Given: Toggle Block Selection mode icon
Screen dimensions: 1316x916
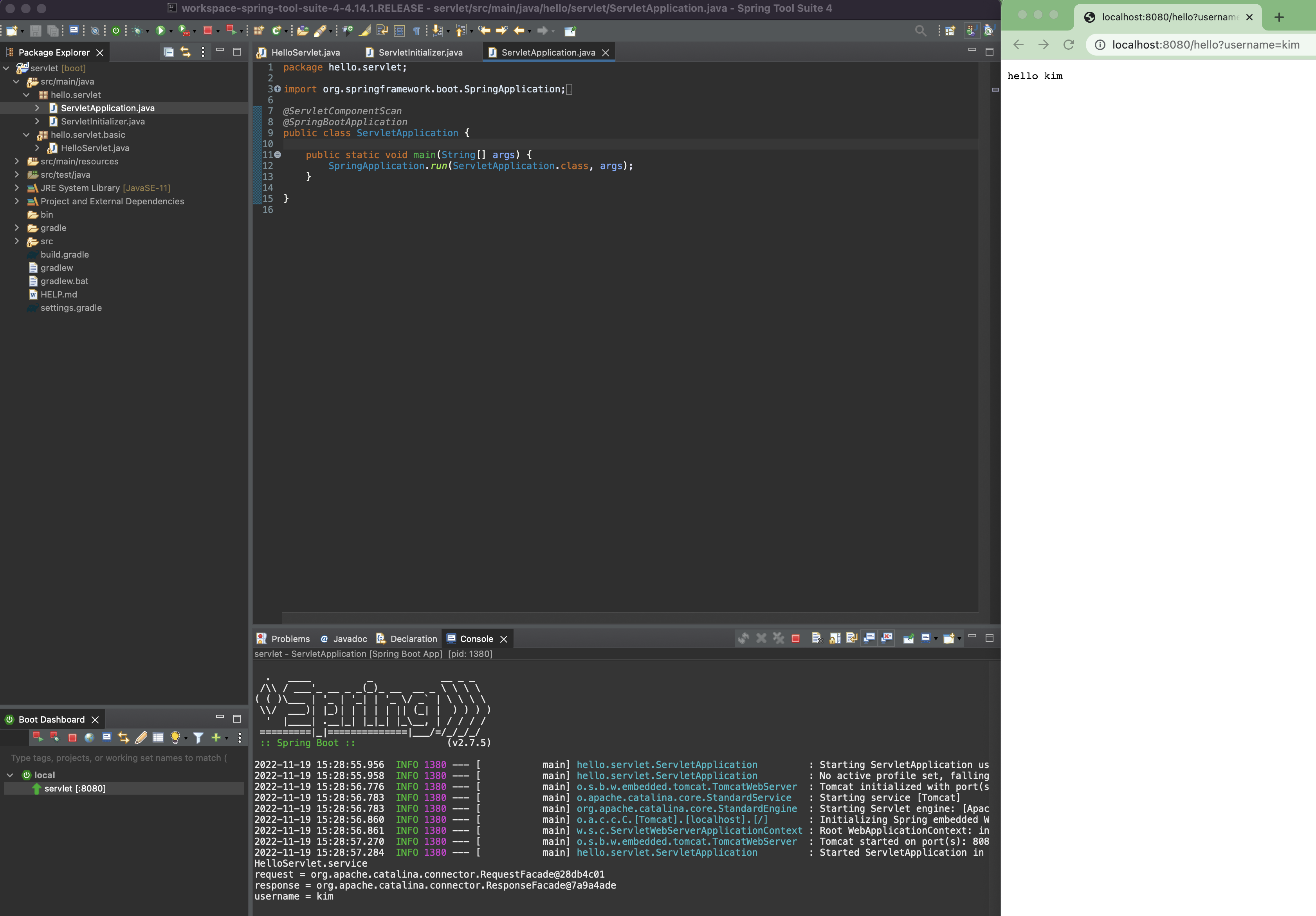Looking at the screenshot, I should click(x=400, y=31).
